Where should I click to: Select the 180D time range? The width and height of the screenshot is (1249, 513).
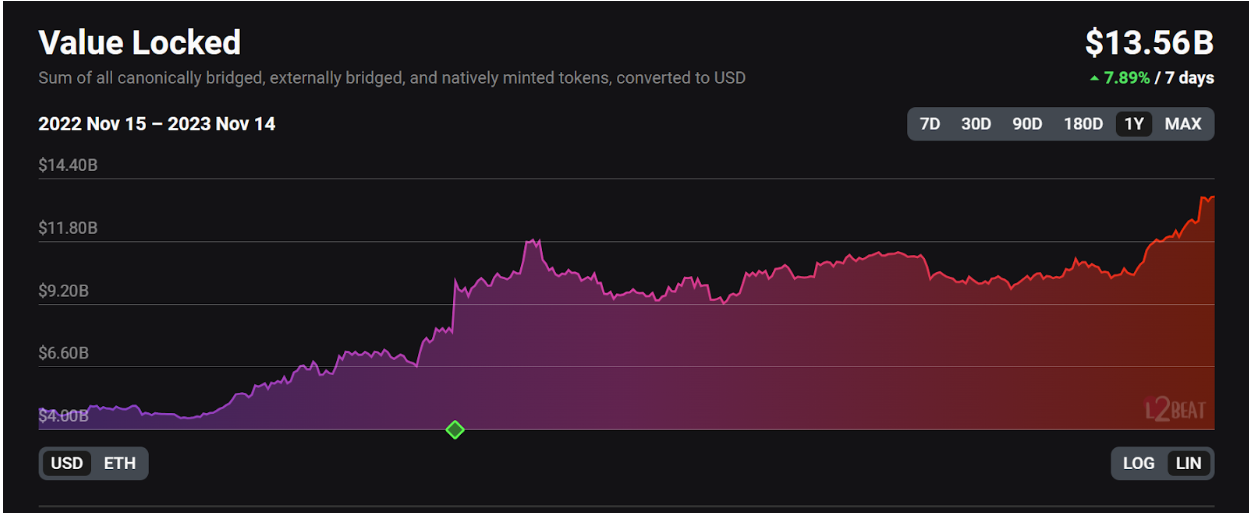1083,124
